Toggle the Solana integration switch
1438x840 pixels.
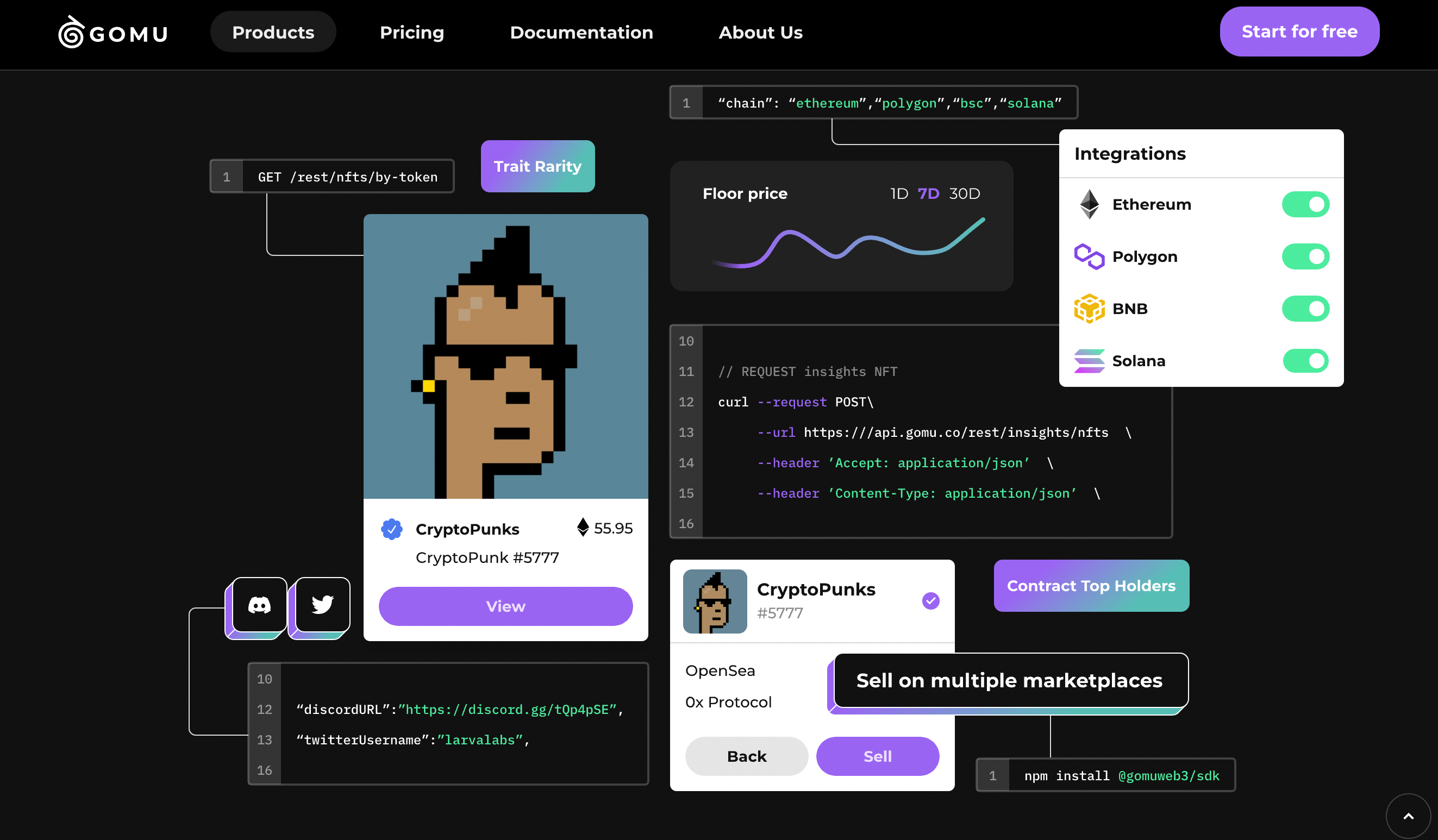coord(1305,361)
